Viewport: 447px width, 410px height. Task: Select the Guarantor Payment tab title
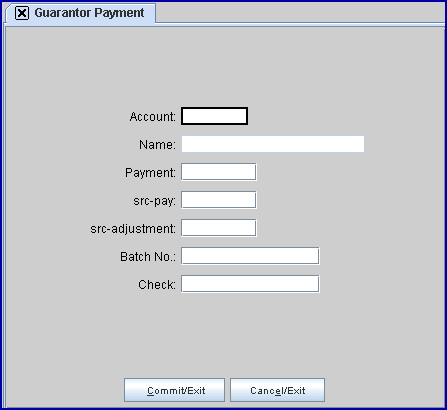click(x=89, y=13)
